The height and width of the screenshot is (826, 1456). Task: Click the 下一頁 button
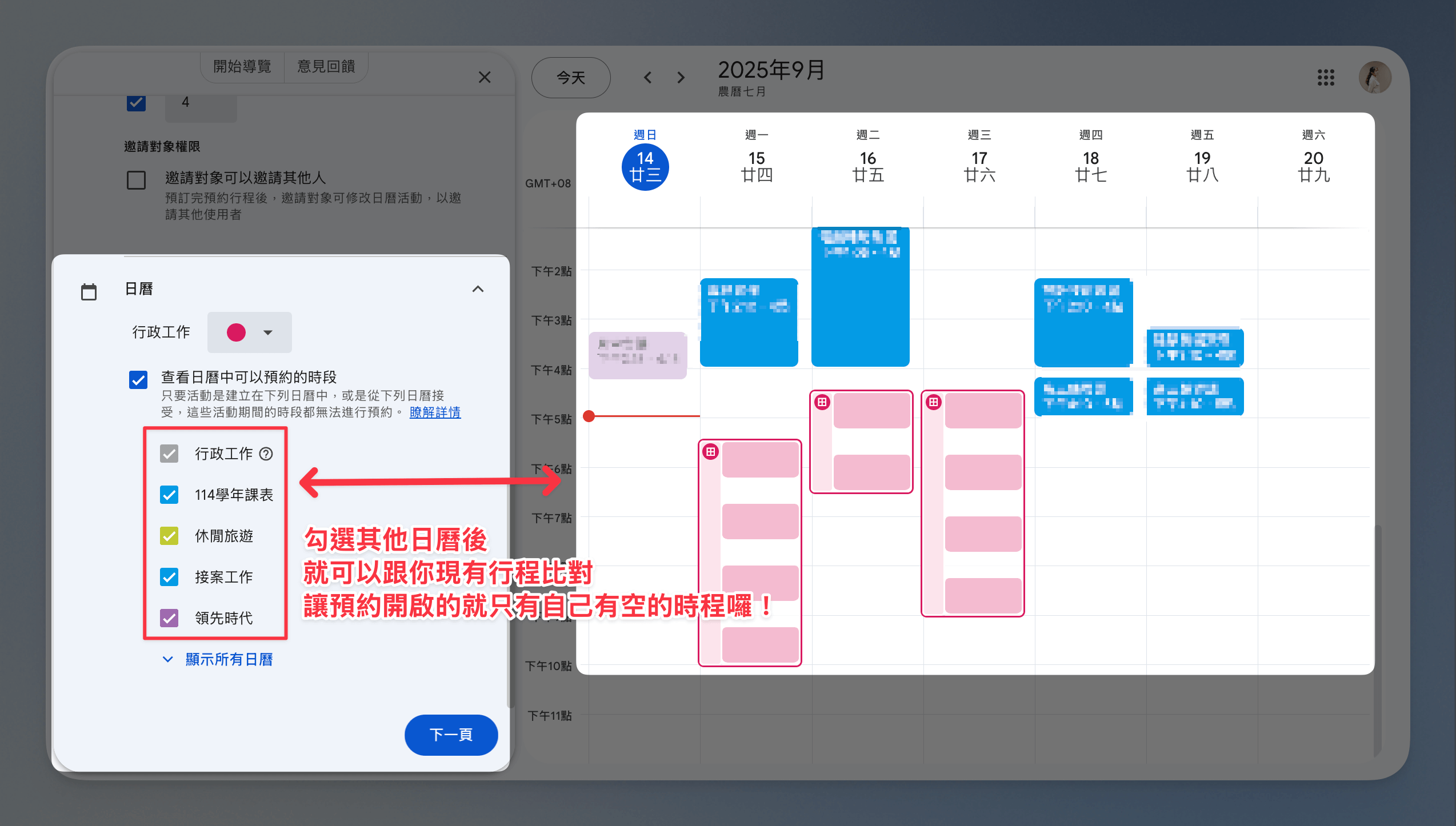pos(451,735)
